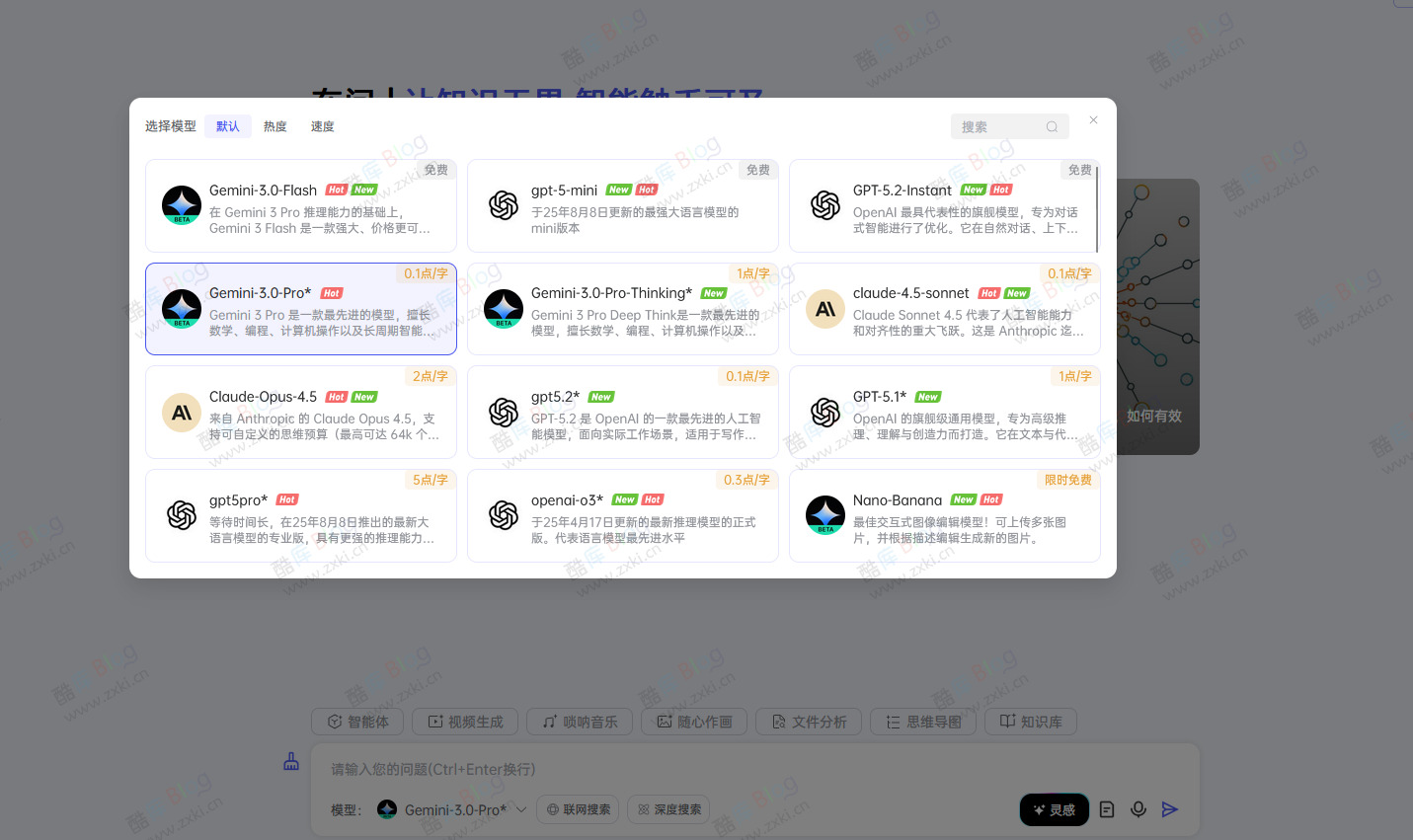Select the 思维导图 mind map feature
The width and height of the screenshot is (1413, 840).
point(922,722)
